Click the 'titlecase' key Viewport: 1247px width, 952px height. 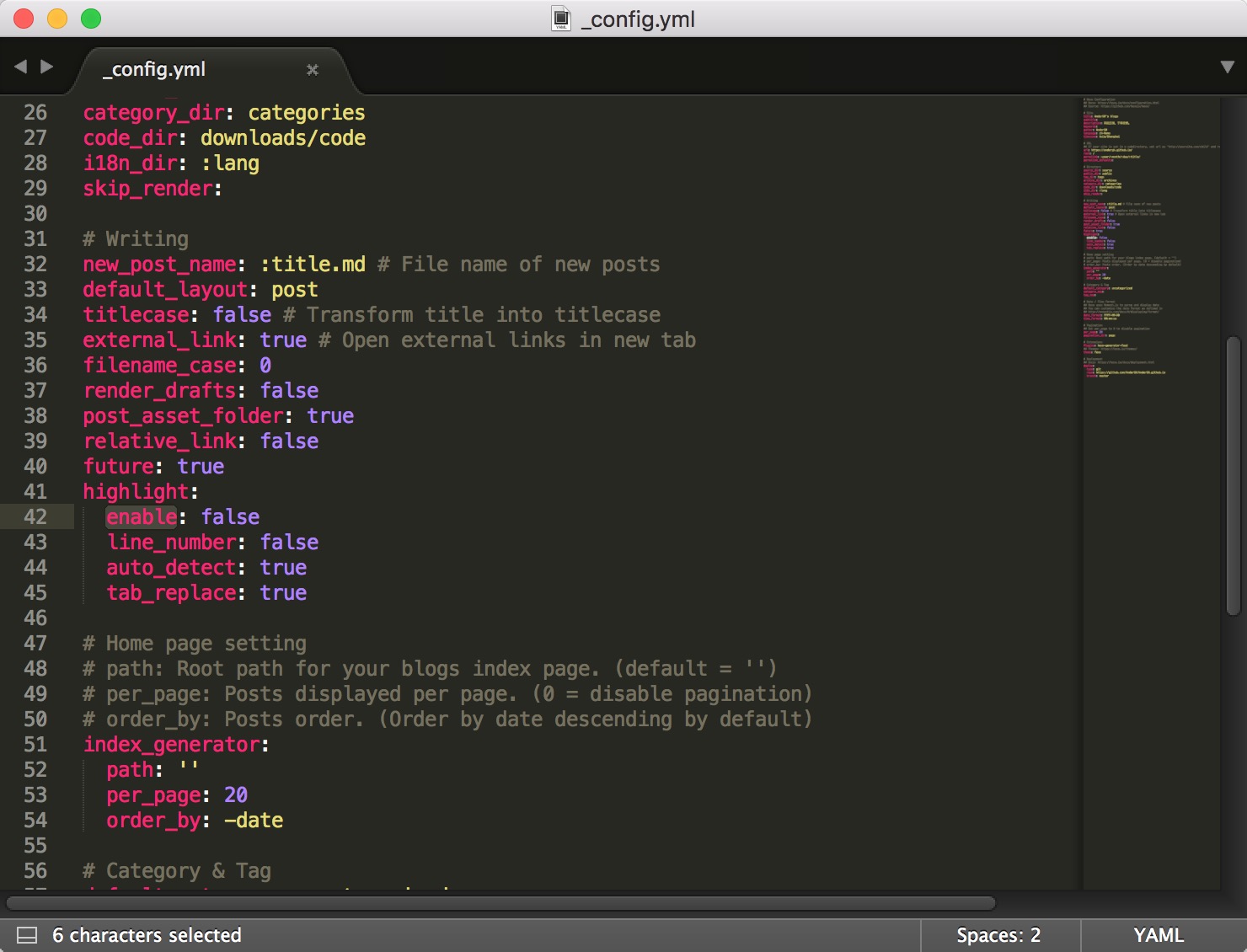[x=136, y=314]
